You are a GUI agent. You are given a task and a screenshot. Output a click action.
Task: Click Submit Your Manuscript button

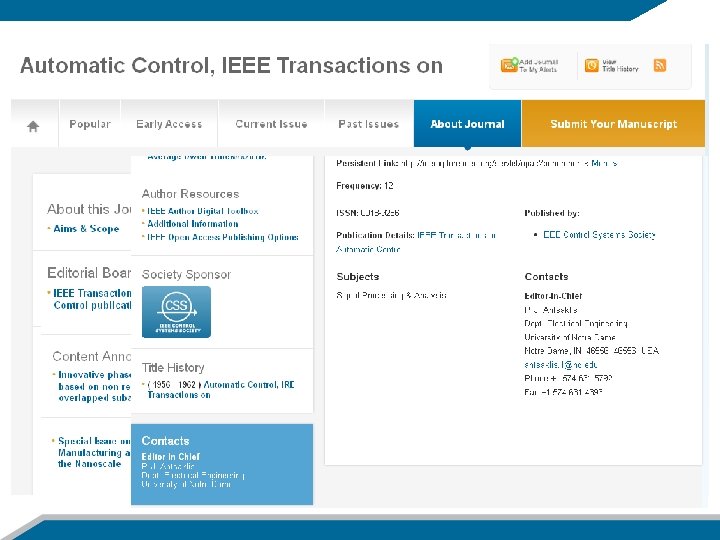[x=613, y=124]
